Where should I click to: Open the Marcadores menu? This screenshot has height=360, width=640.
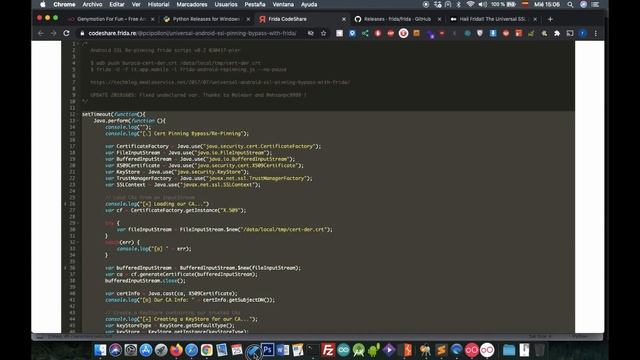192,4
